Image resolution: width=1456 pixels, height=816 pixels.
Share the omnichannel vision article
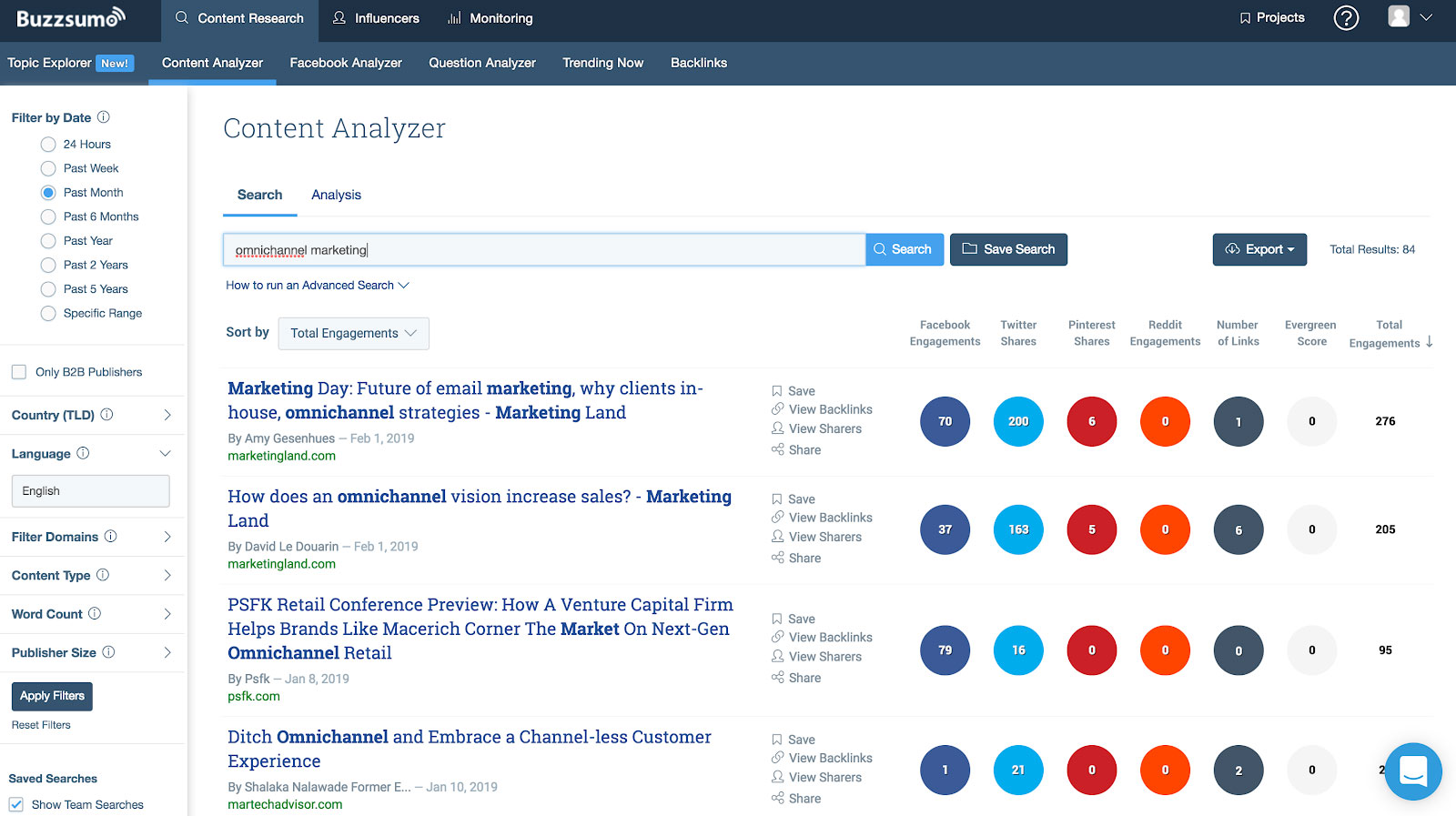[796, 558]
